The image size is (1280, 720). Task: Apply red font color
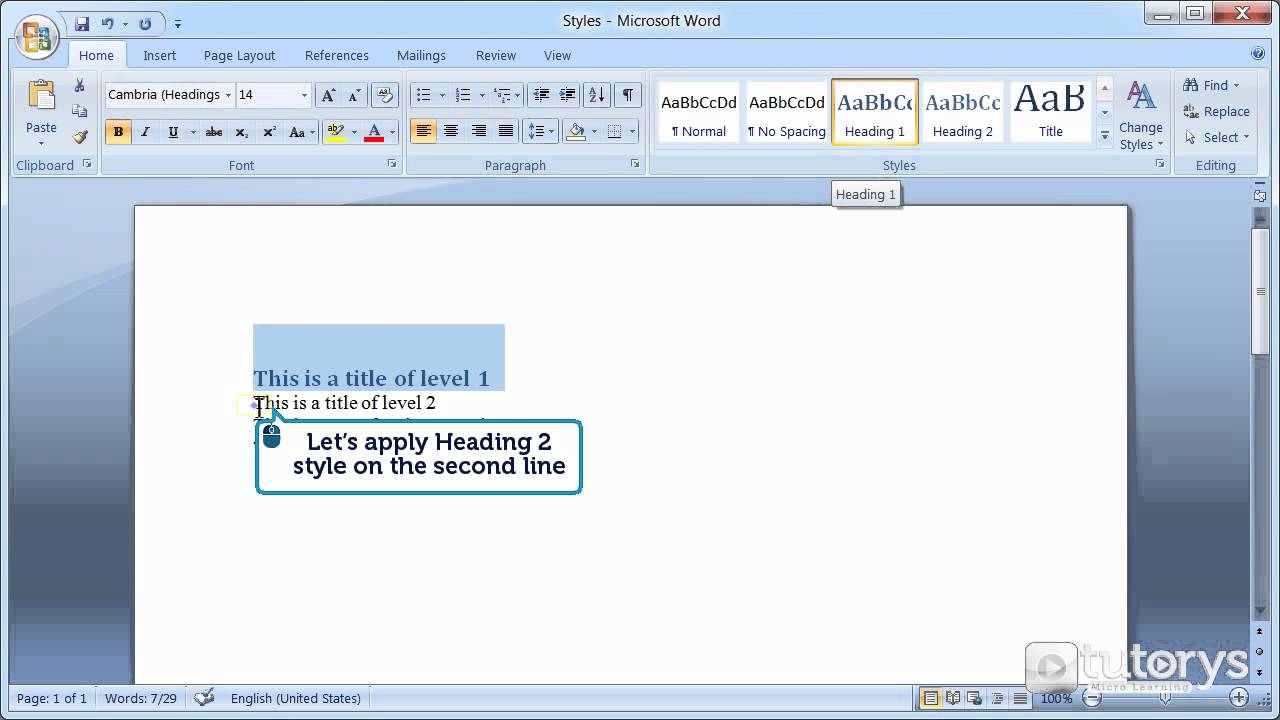coord(375,132)
